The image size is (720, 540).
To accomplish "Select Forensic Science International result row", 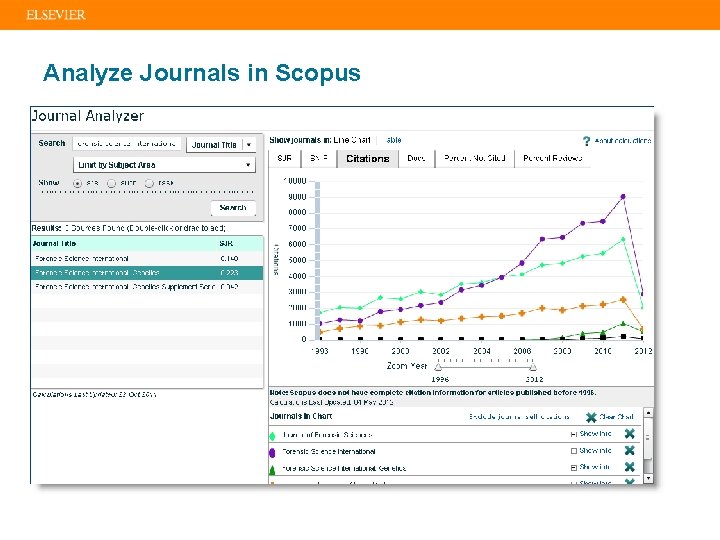I will (x=147, y=259).
